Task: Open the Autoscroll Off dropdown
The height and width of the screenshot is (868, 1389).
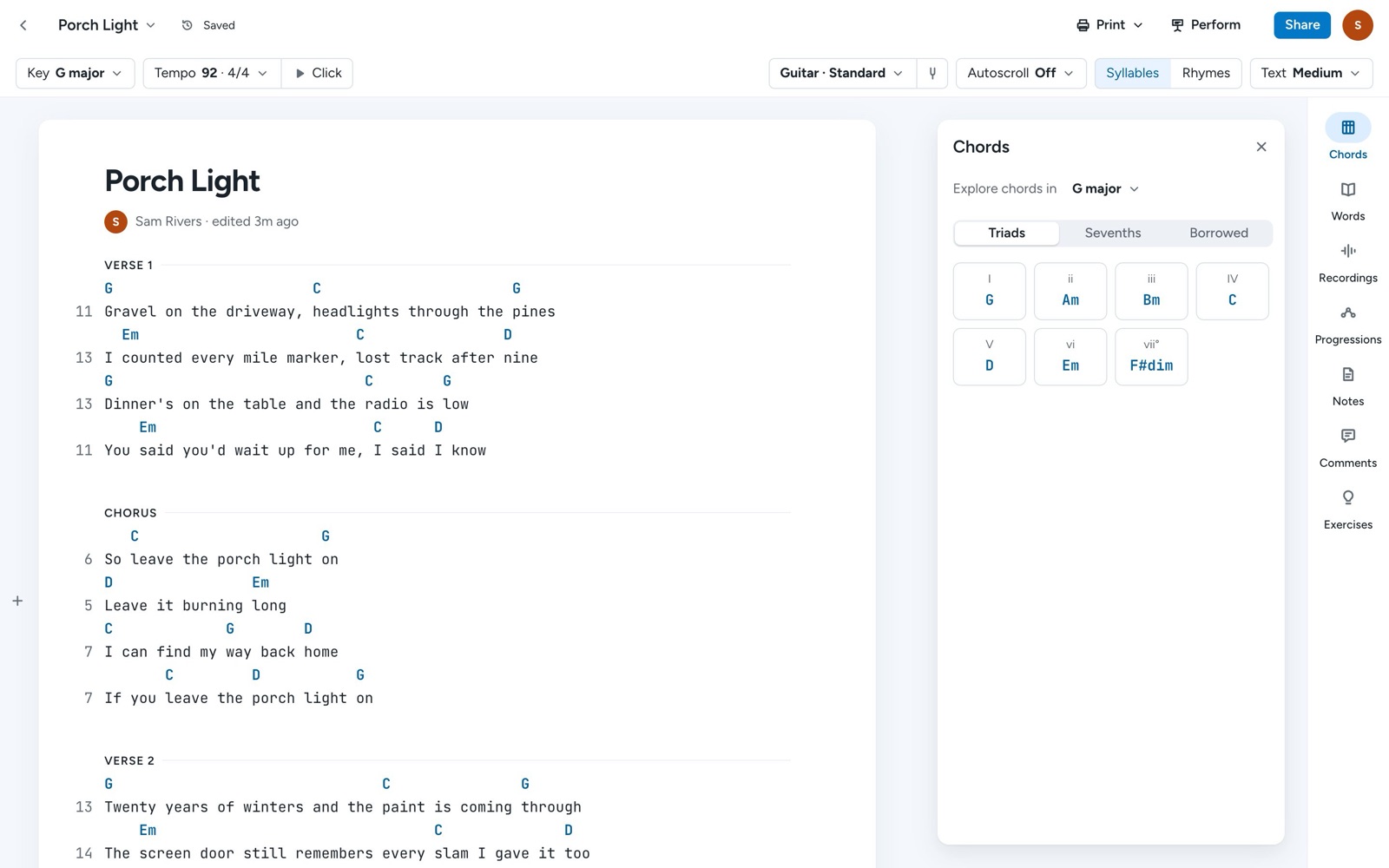Action: click(x=1021, y=73)
